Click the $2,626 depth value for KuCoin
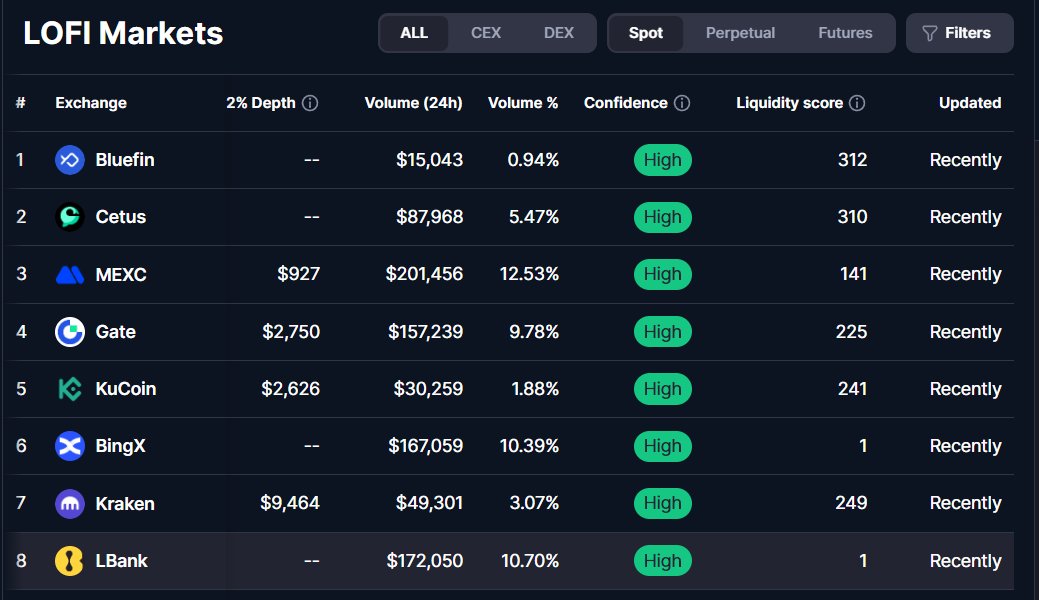The height and width of the screenshot is (600, 1039). pos(290,389)
